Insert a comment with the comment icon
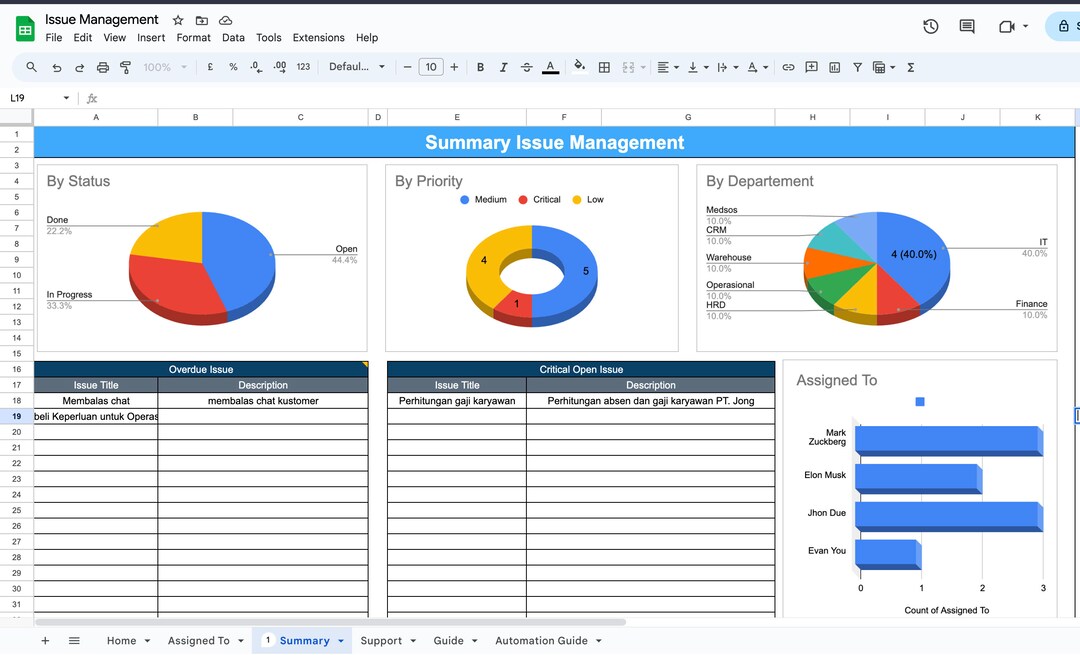 coord(812,67)
